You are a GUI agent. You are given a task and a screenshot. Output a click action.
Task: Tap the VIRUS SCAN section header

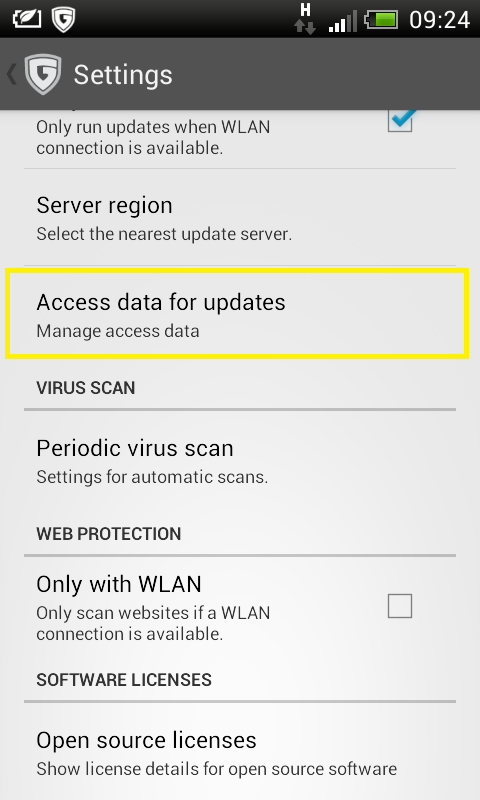point(86,388)
